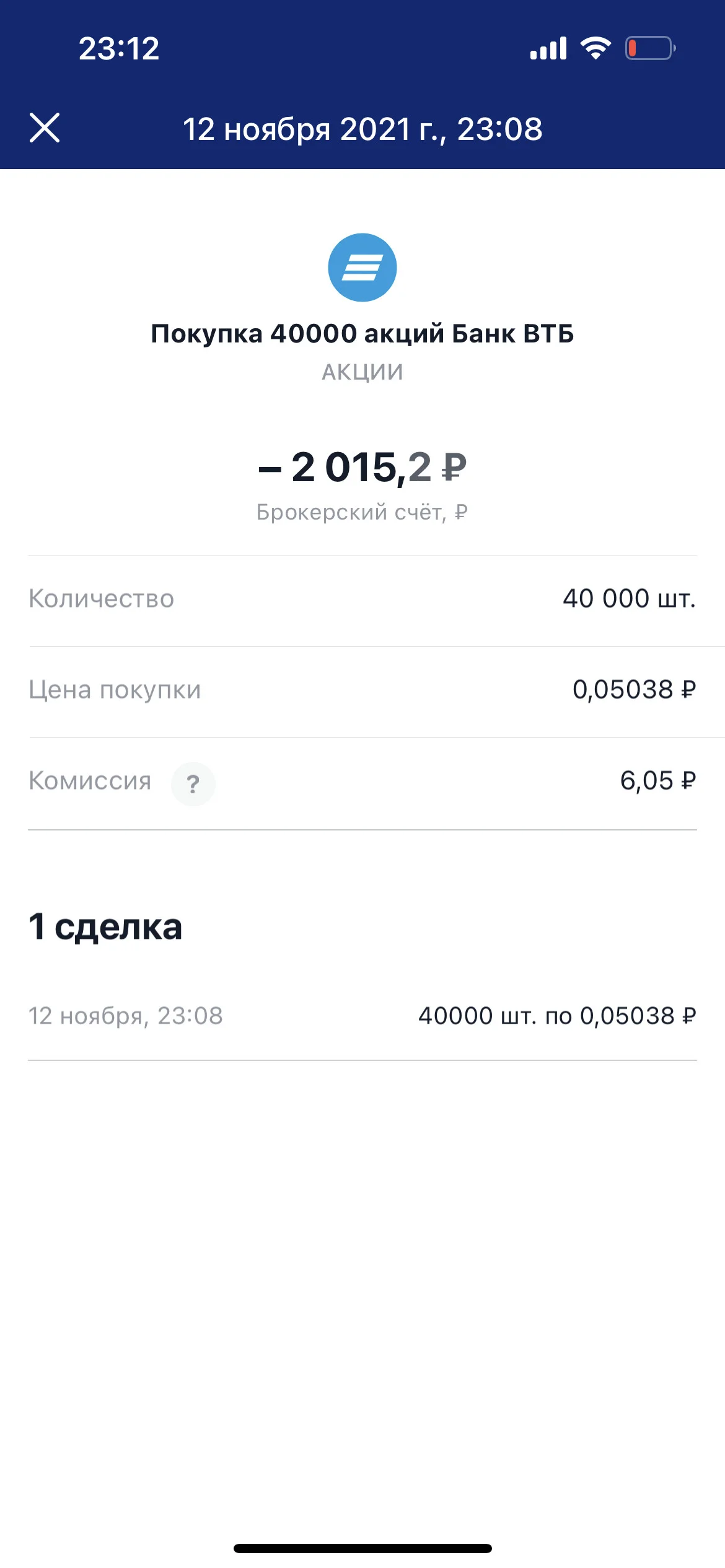The width and height of the screenshot is (725, 1568).
Task: Open the commission help question mark
Action: pos(193,784)
